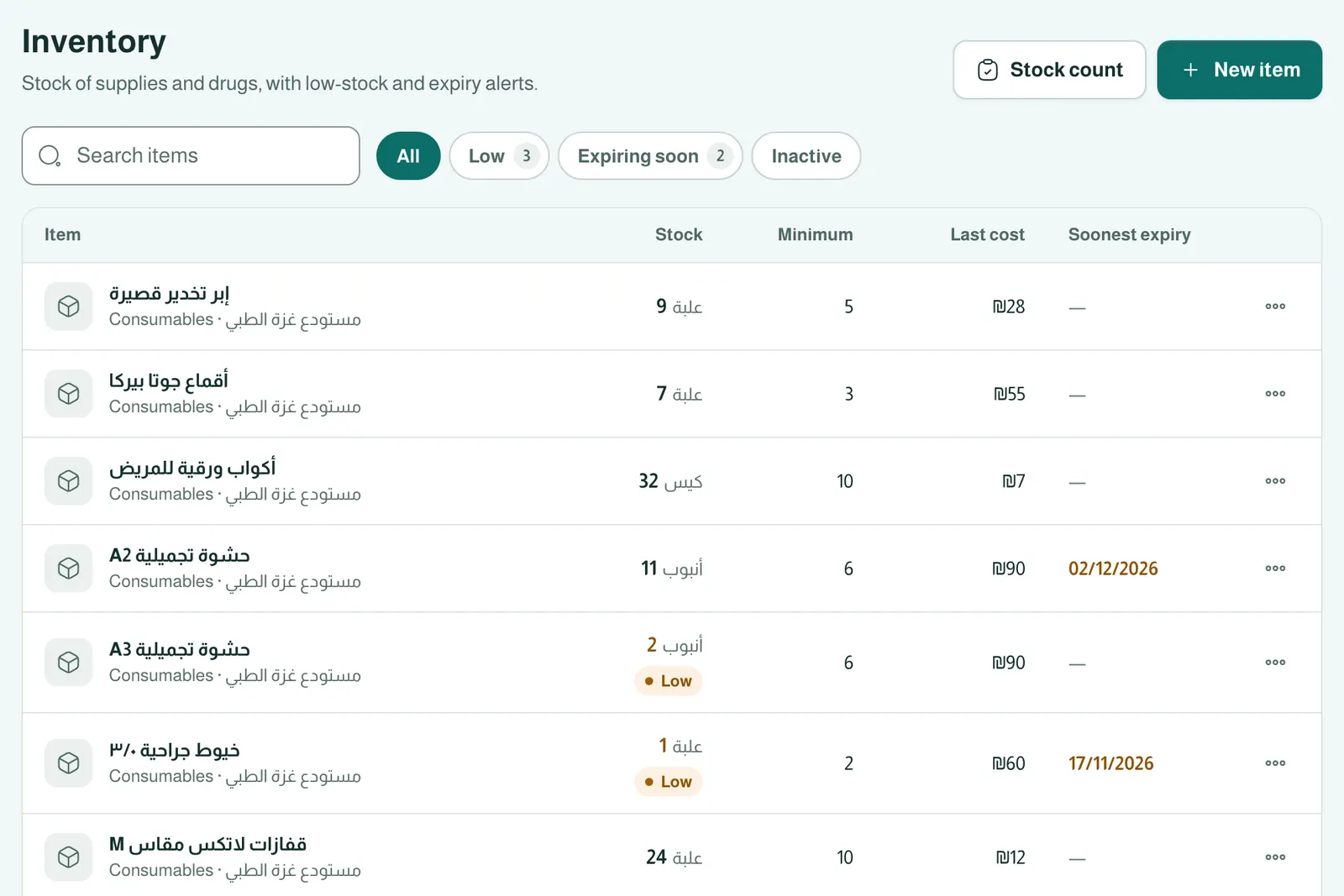Open more options for حشوة تجميلية A3 row
Screen dimensions: 1344x896
(1275, 663)
